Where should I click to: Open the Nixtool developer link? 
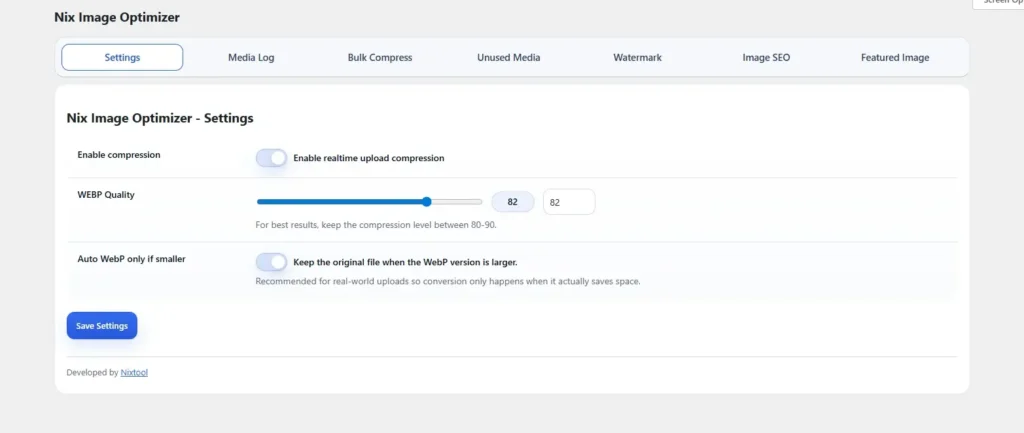pos(134,373)
